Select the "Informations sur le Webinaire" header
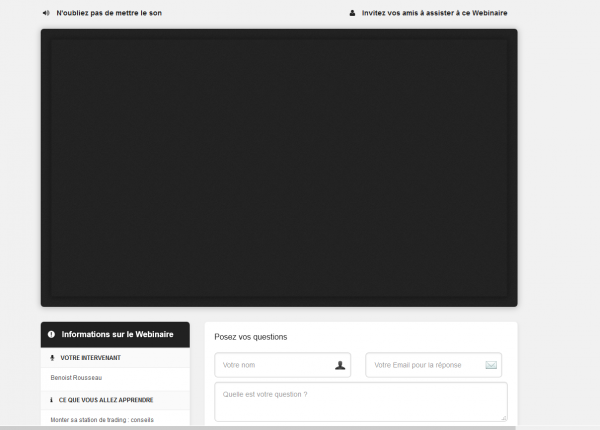Screen dimensions: 600x430 click(x=115, y=334)
